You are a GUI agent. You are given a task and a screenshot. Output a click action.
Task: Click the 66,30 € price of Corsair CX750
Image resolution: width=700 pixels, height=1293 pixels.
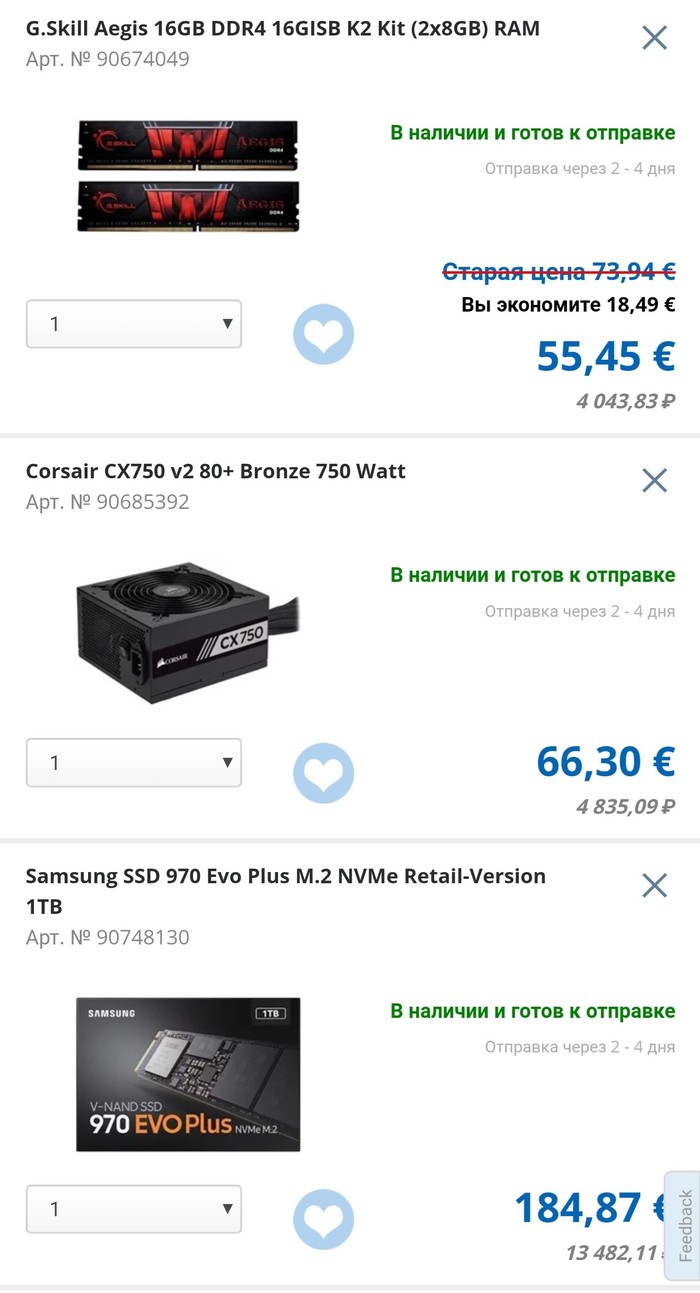606,762
